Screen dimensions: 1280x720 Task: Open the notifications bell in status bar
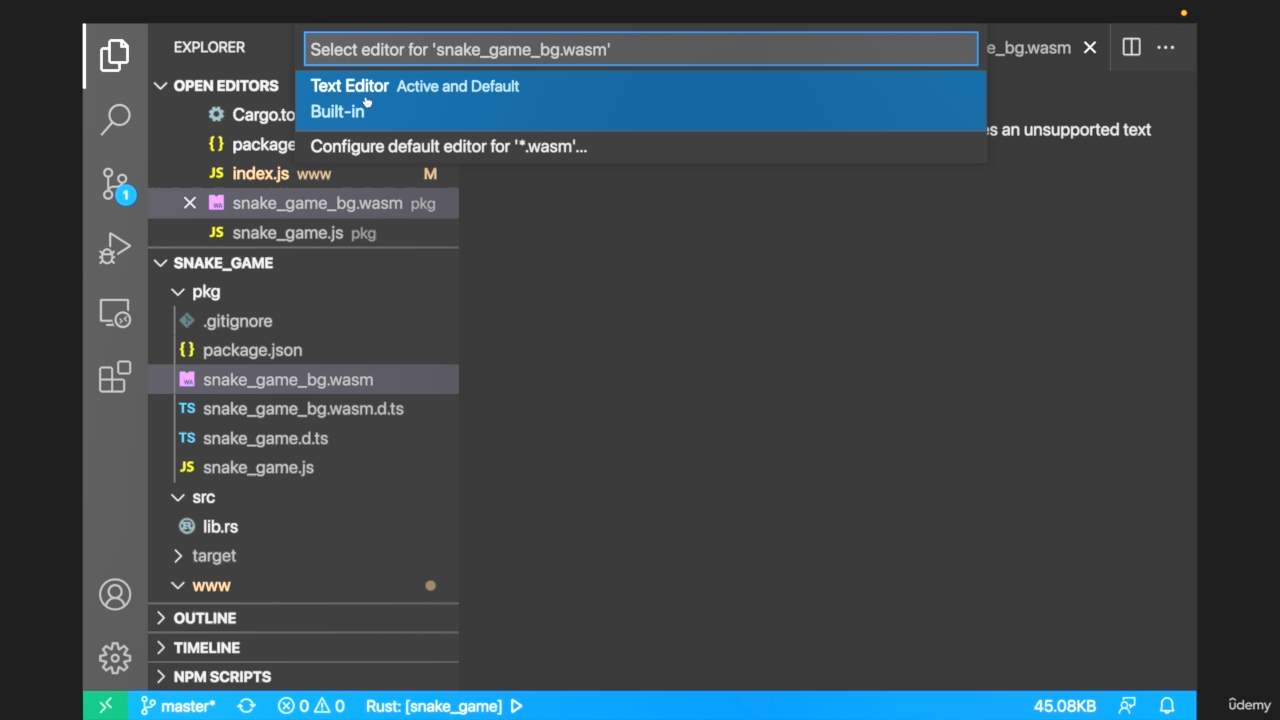click(x=1166, y=706)
